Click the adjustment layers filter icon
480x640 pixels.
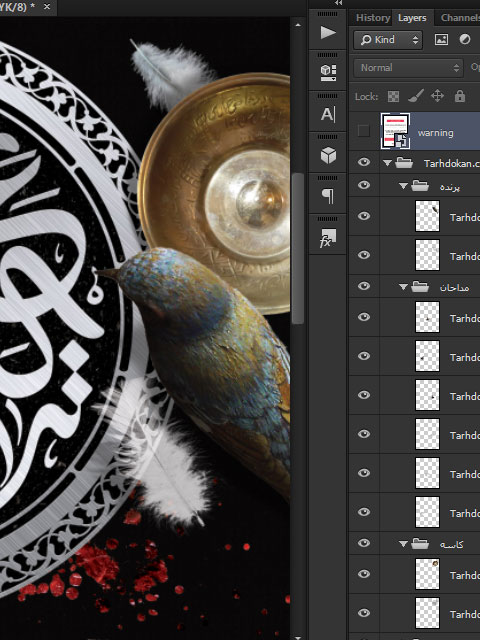(465, 40)
